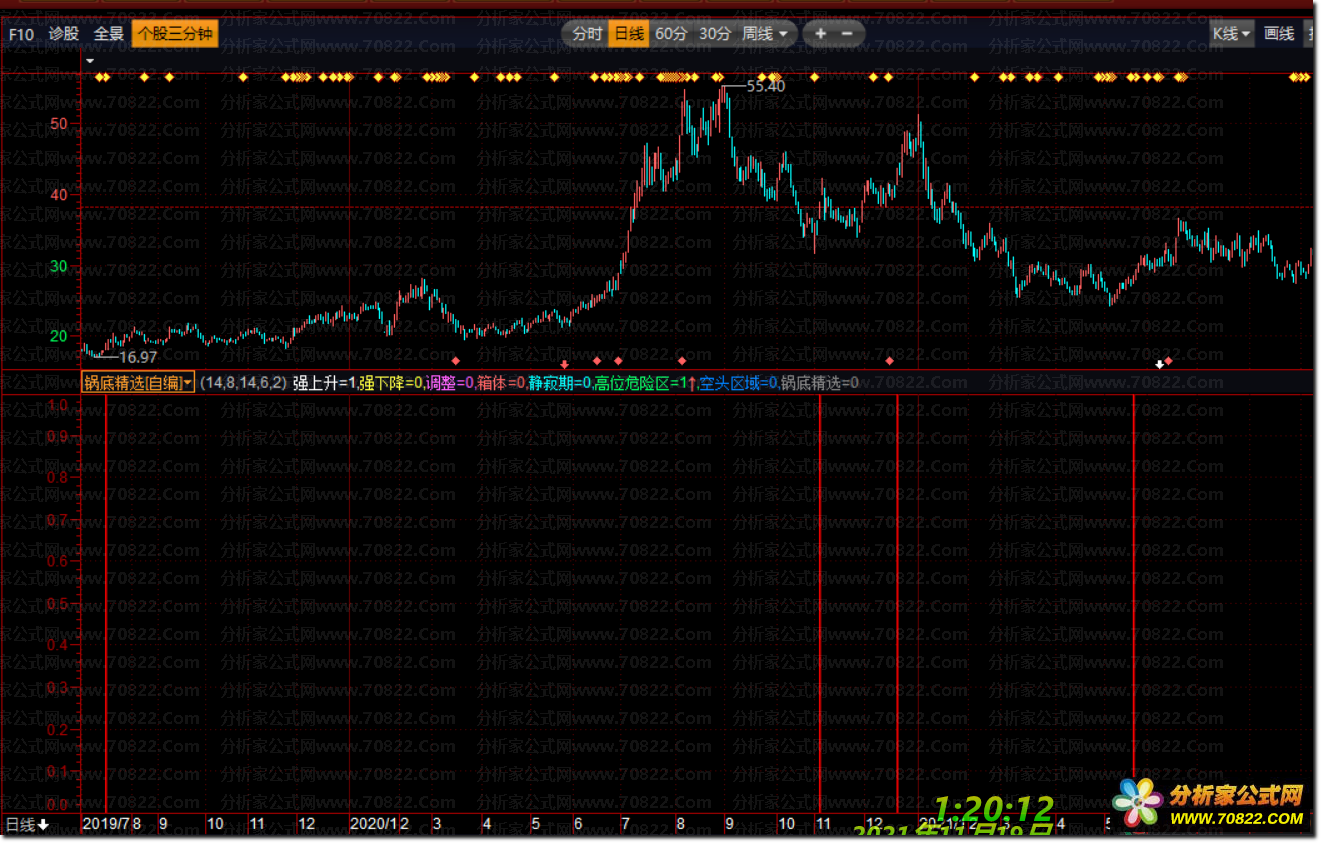Switch to the 全景 panorama view
1322x843 pixels.
click(108, 34)
